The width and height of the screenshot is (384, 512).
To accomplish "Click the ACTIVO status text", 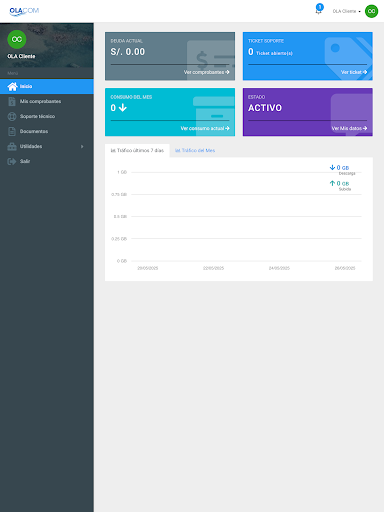I will tap(265, 108).
